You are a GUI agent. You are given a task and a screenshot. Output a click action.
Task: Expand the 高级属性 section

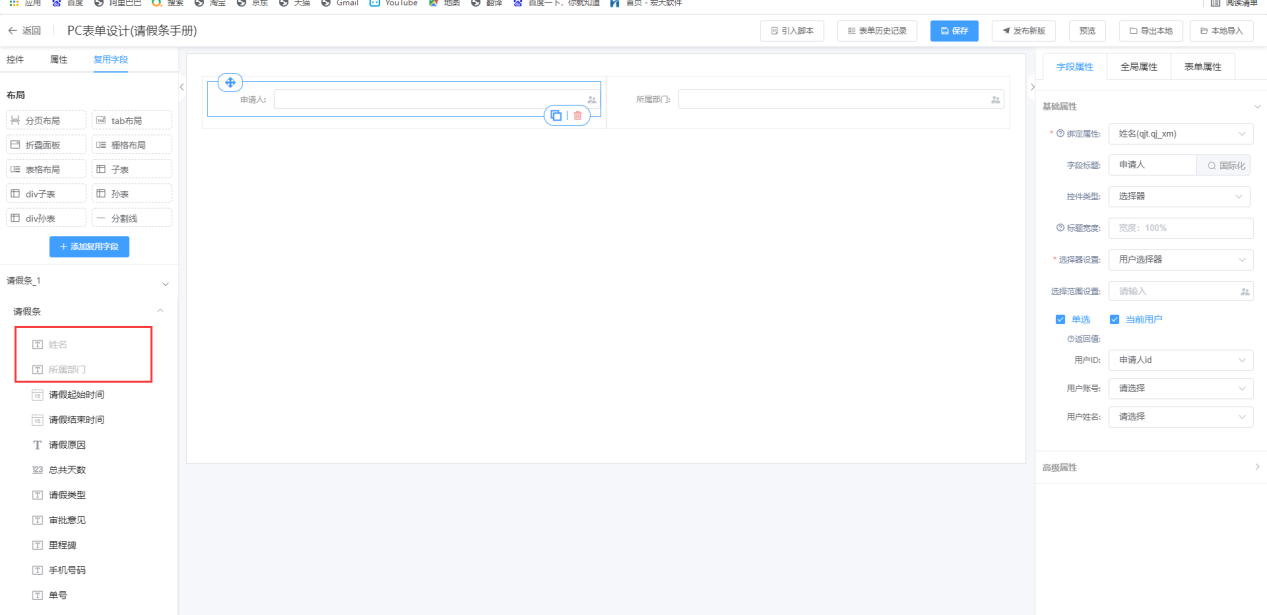(1257, 467)
